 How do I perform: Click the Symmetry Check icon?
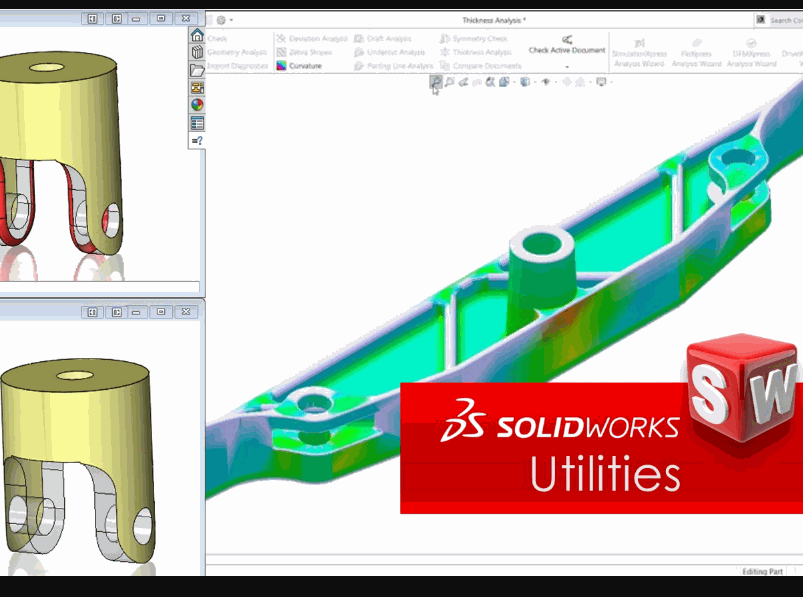pos(445,38)
